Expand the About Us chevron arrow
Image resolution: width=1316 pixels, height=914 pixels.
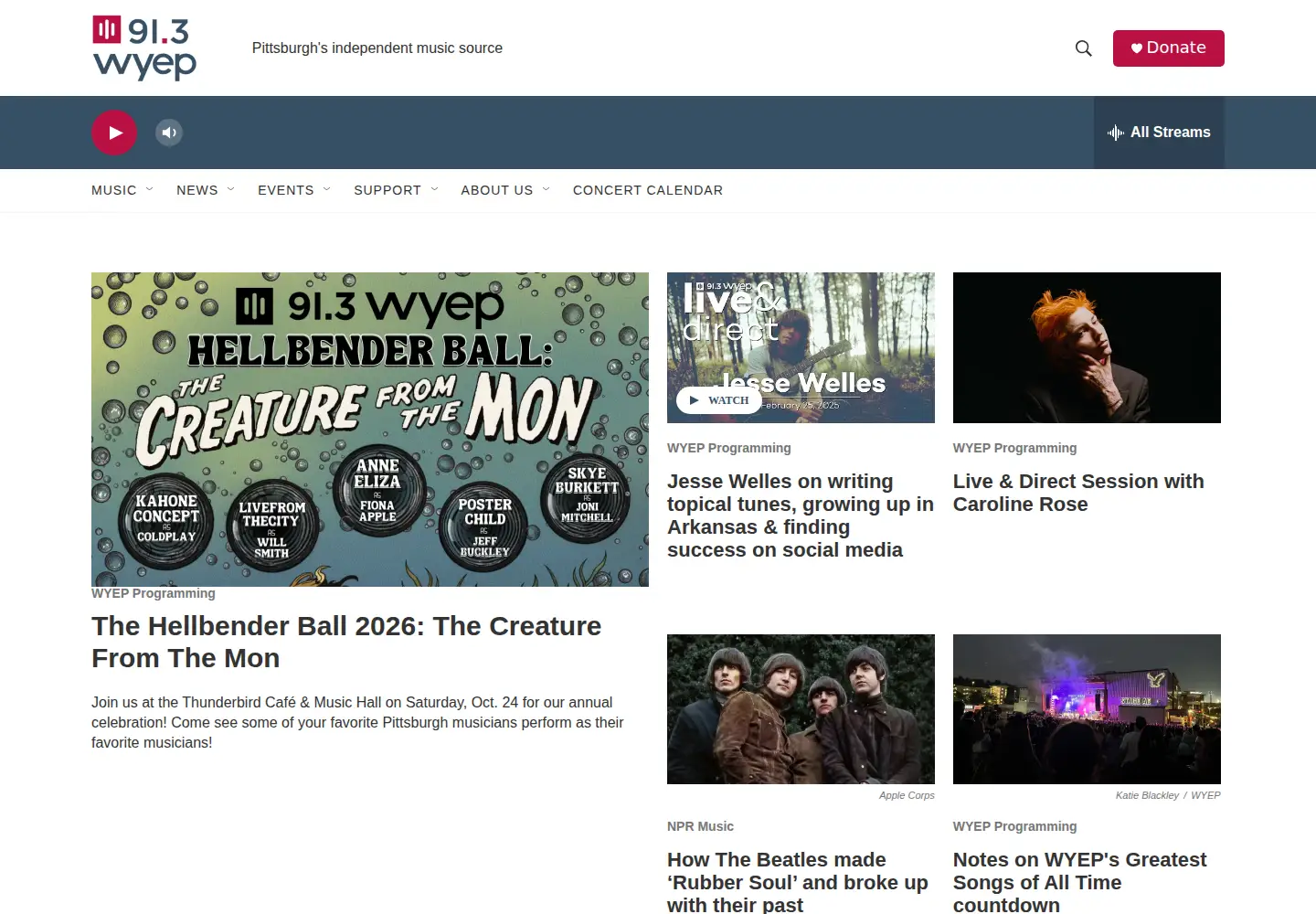547,189
